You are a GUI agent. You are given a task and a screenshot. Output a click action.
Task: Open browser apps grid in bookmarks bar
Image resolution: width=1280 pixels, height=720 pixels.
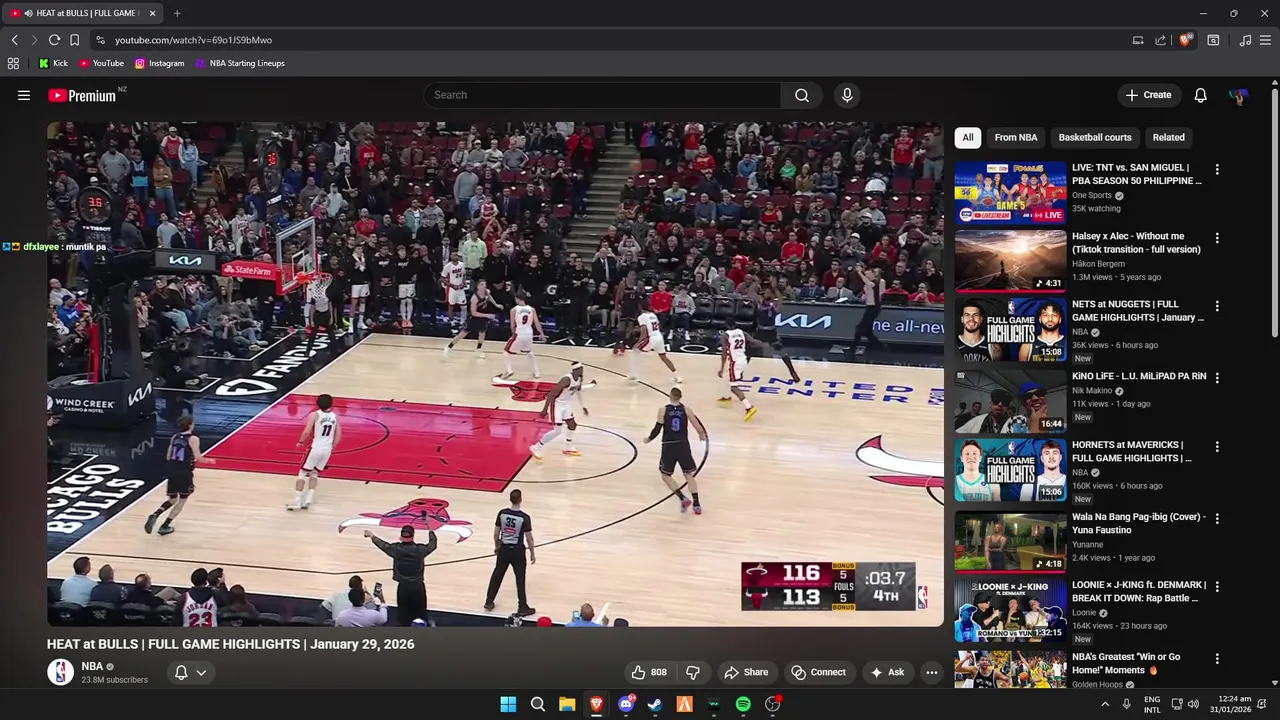(x=13, y=63)
